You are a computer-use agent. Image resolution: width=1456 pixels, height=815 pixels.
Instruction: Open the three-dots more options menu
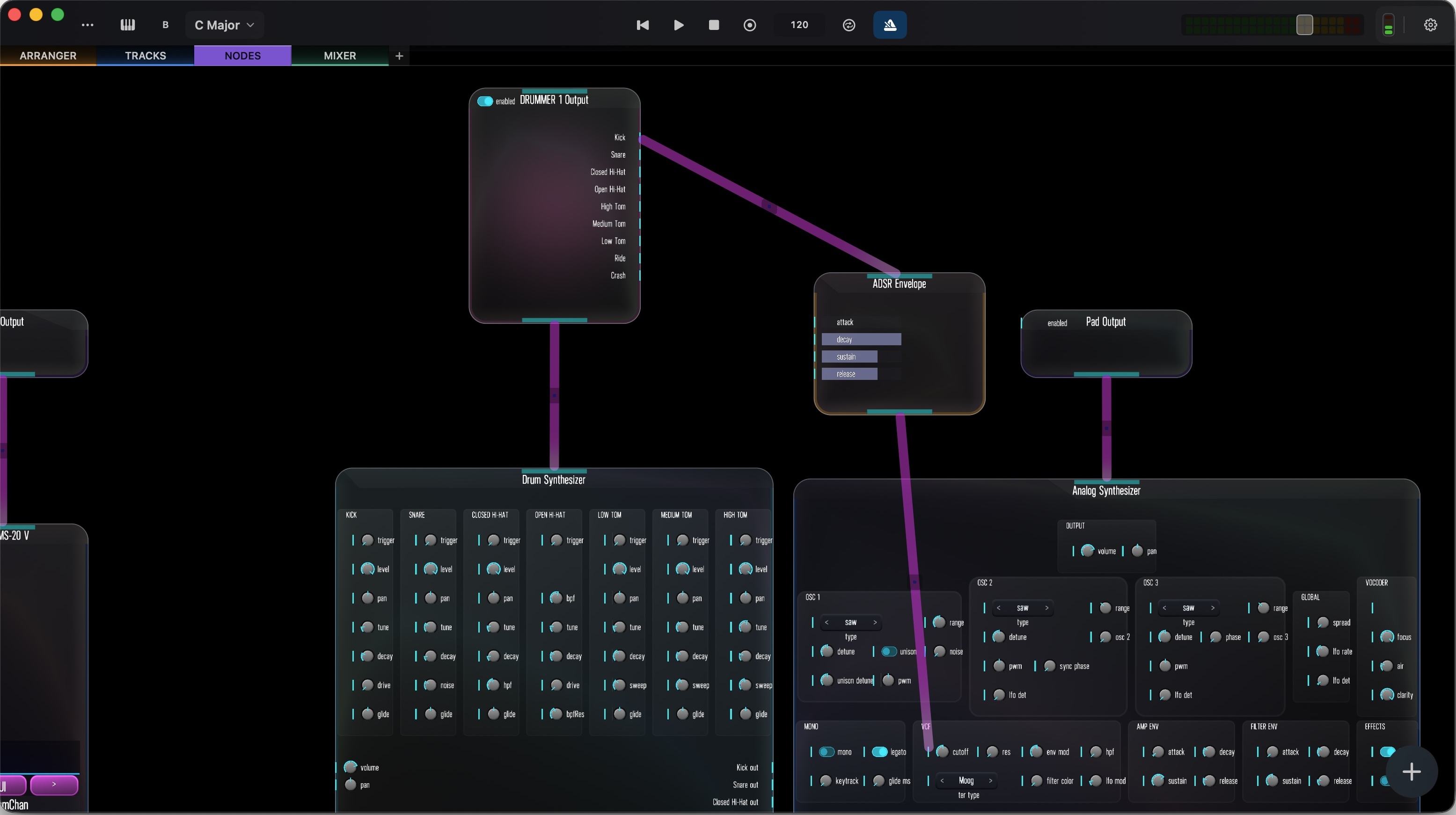point(87,25)
